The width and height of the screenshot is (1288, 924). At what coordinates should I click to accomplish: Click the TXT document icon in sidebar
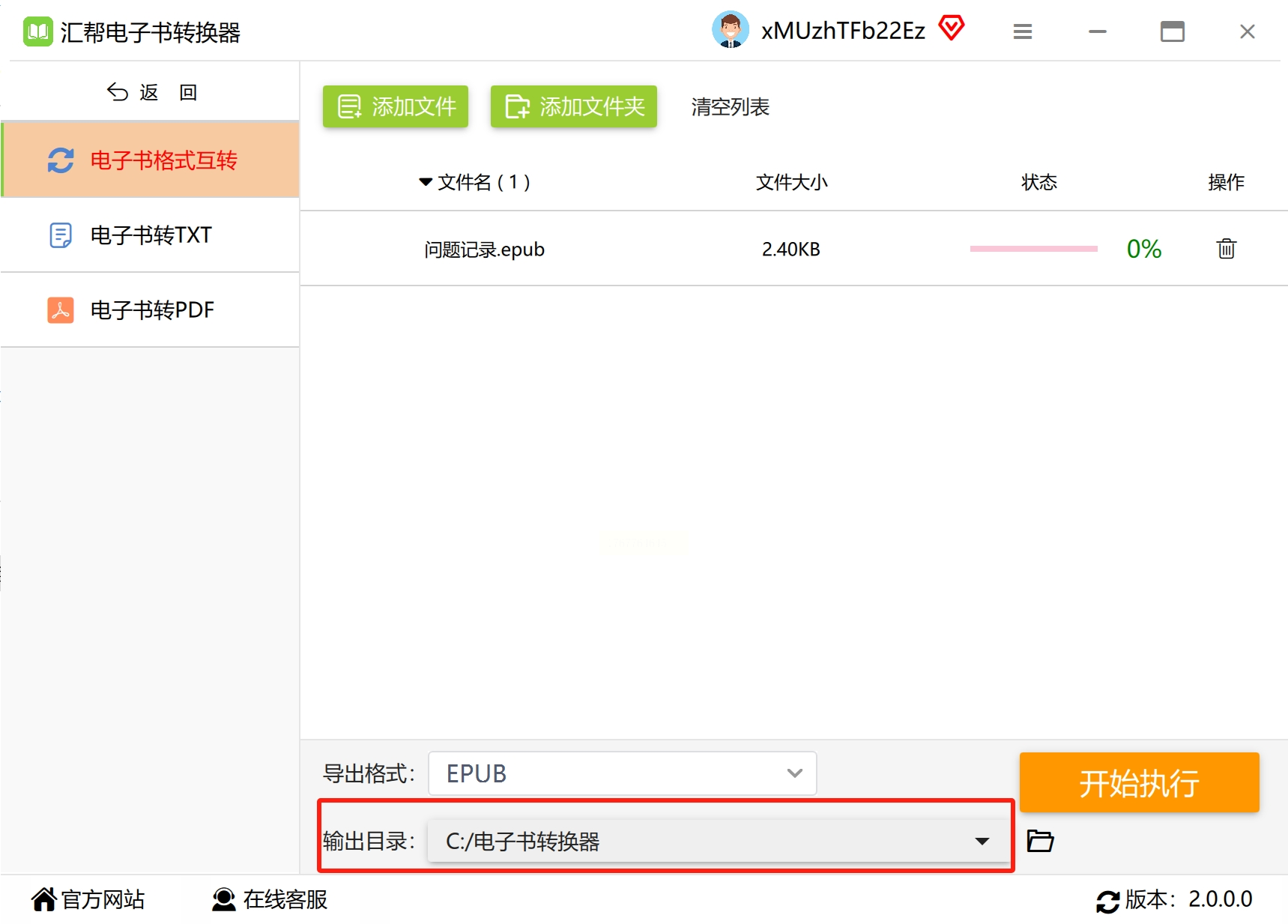tap(61, 235)
